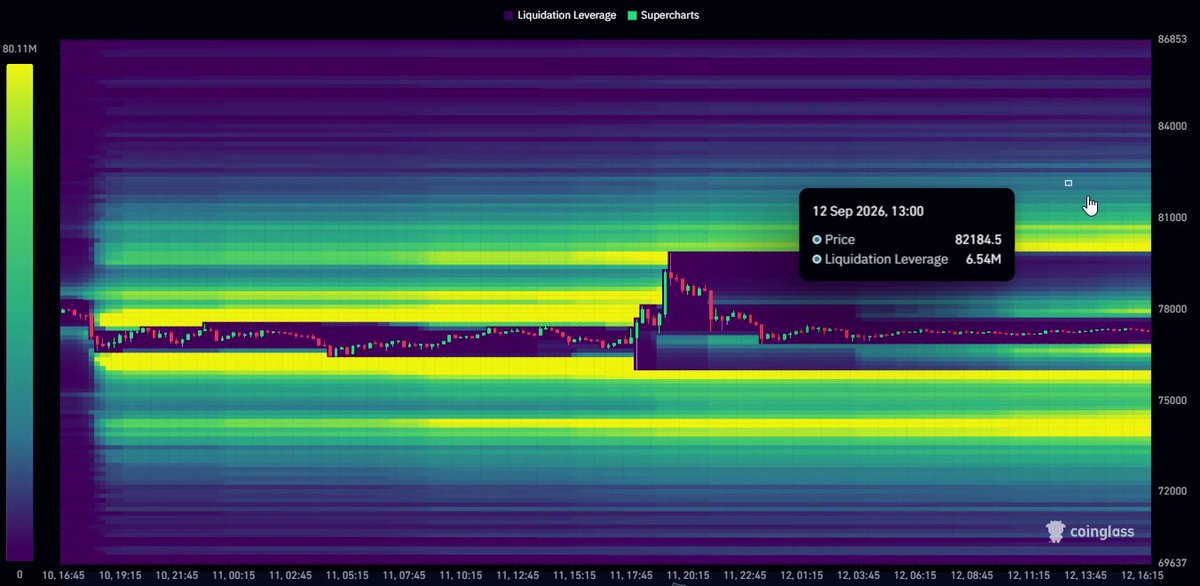Click the time axis label 11, 22:45

click(746, 577)
